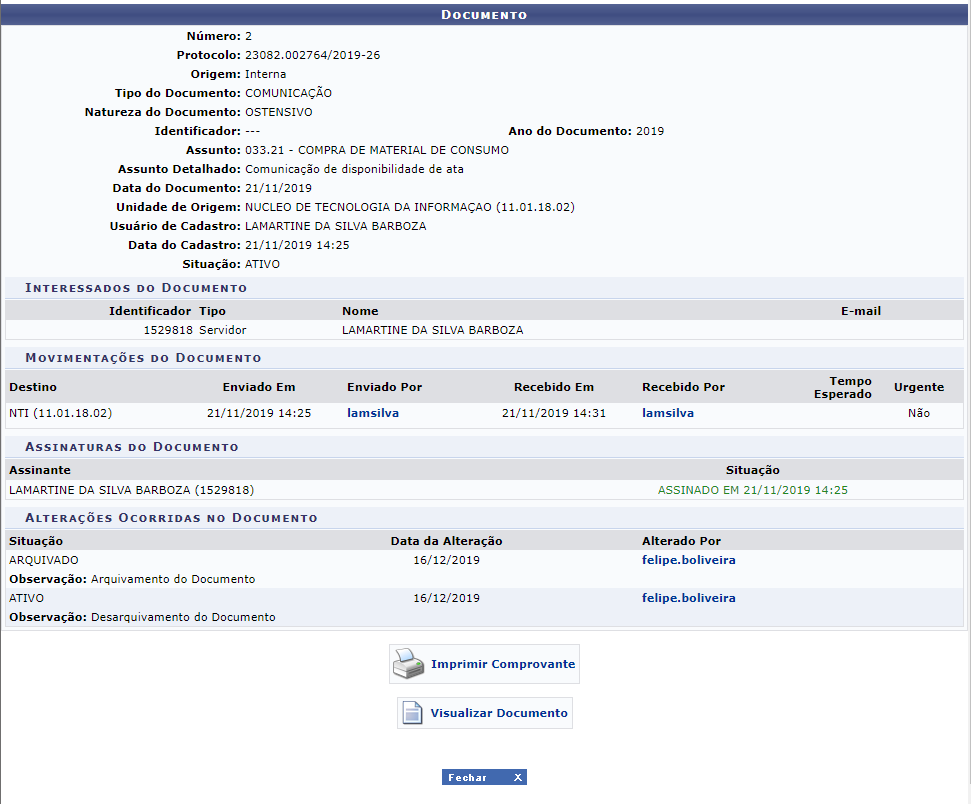
Task: Click the Assinaturas do Documento section header
Action: coord(132,447)
